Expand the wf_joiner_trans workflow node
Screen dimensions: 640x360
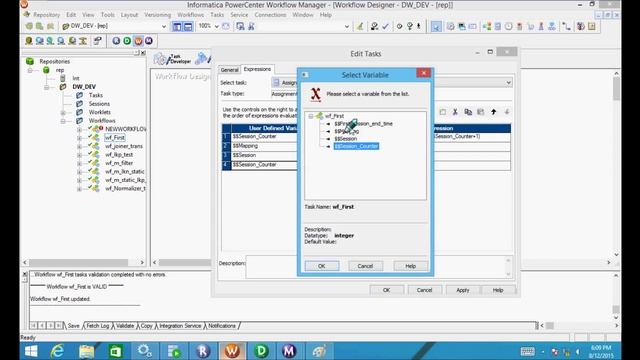click(79, 146)
